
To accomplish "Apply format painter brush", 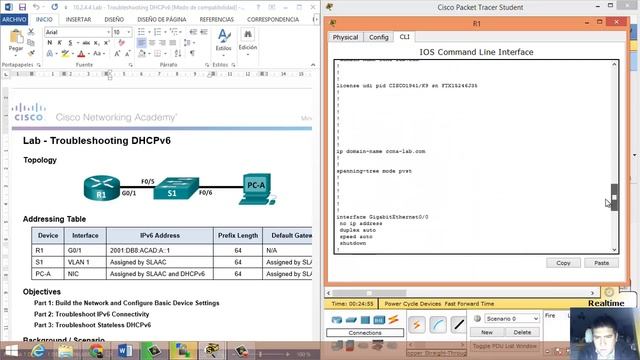I will [31, 53].
